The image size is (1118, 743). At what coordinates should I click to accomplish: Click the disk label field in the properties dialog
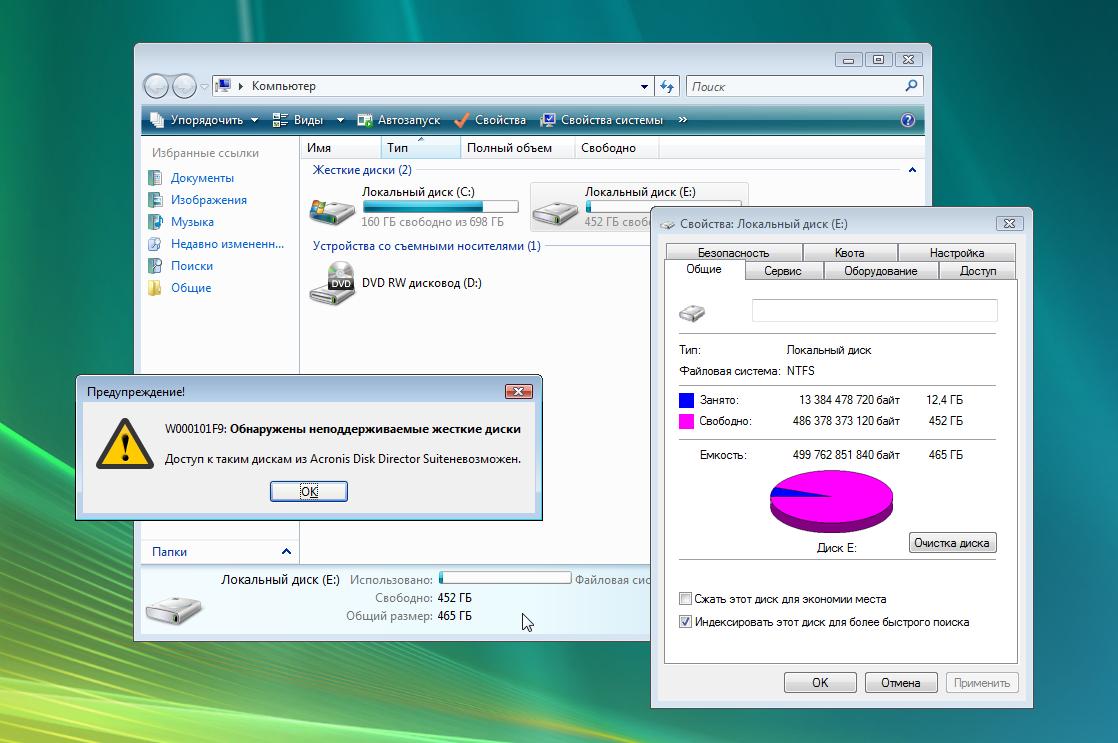tap(874, 311)
